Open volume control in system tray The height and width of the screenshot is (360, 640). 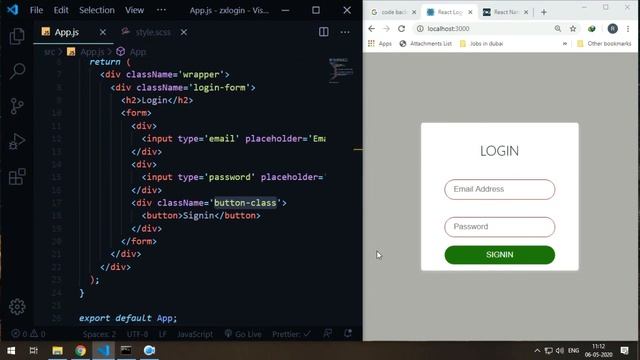coord(560,351)
